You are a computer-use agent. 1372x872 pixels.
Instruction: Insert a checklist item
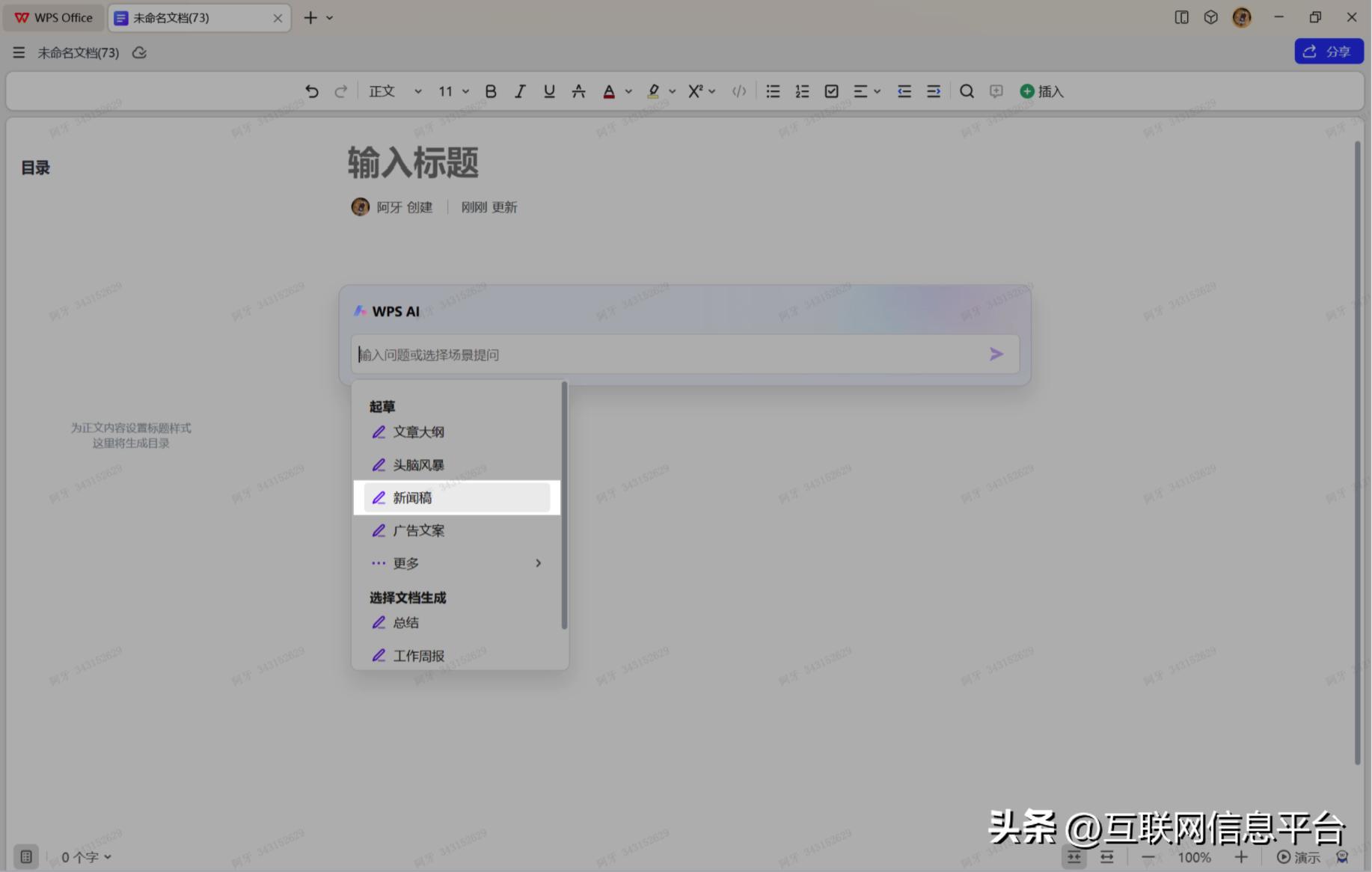pyautogui.click(x=831, y=90)
